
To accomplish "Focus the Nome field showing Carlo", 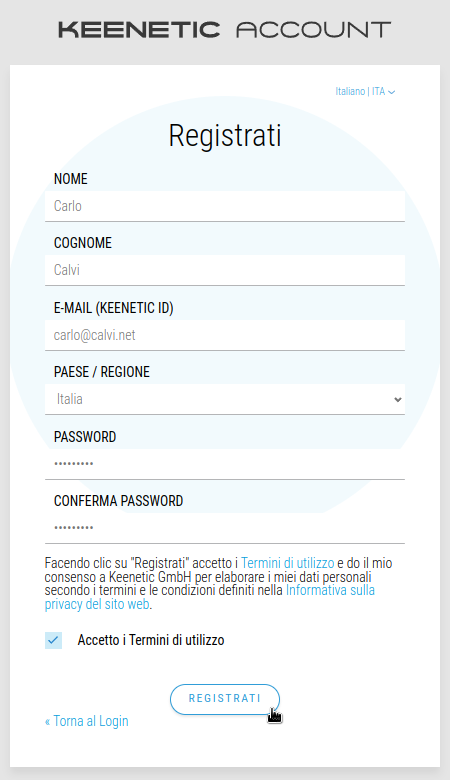I will point(225,206).
